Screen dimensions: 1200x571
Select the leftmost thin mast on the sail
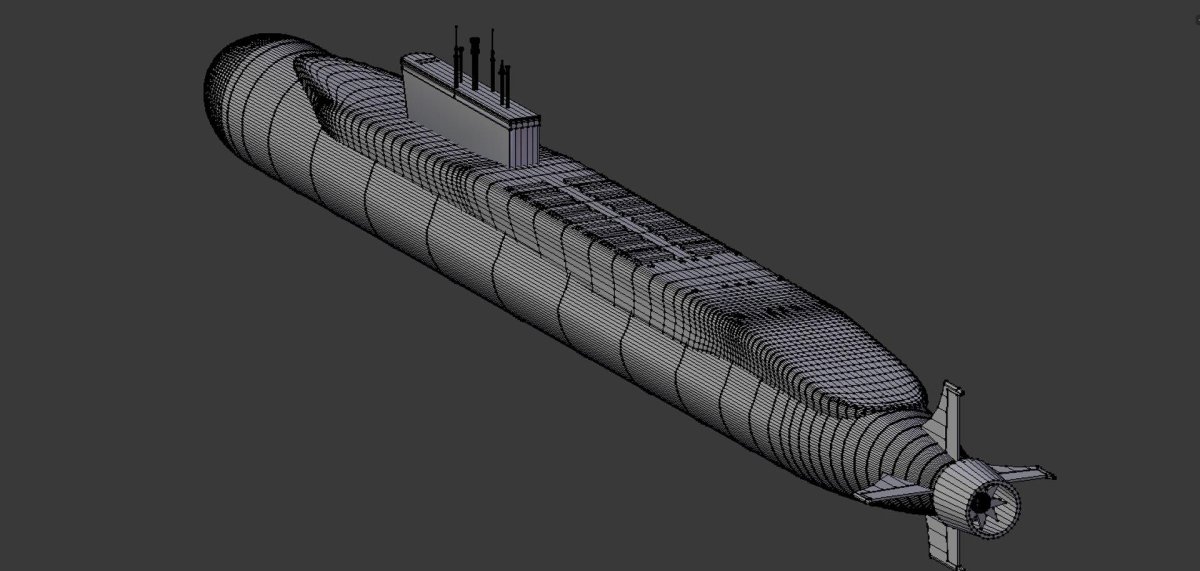tap(456, 58)
